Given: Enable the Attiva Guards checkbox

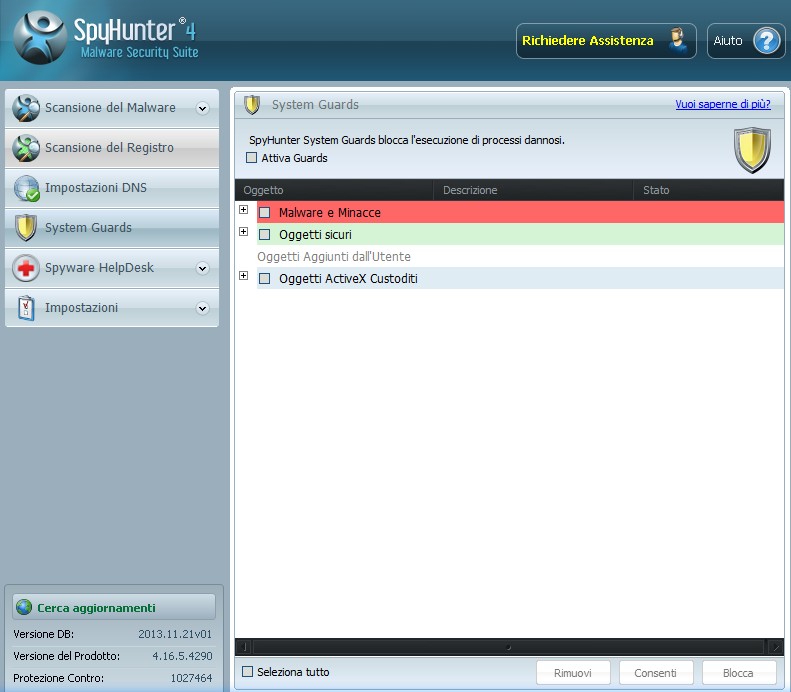Looking at the screenshot, I should click(251, 158).
